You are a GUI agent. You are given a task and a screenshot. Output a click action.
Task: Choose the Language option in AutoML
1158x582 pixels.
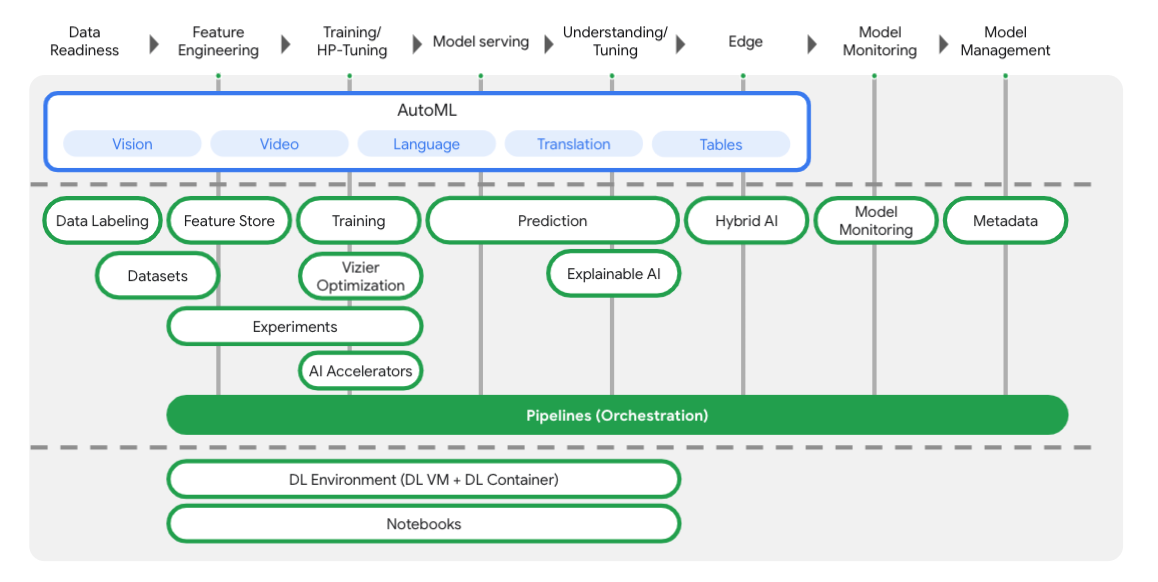[426, 144]
